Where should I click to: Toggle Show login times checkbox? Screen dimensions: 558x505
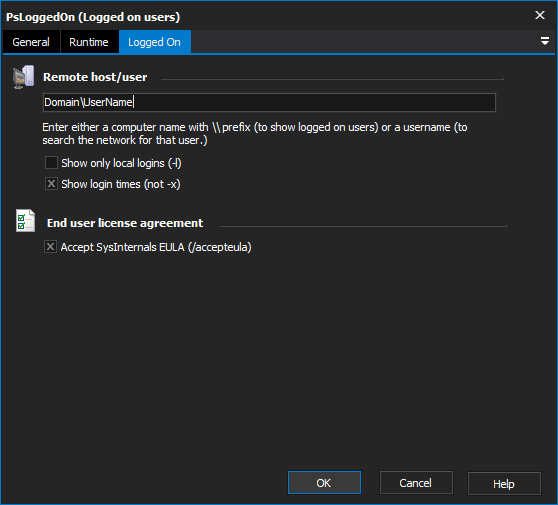(51, 184)
